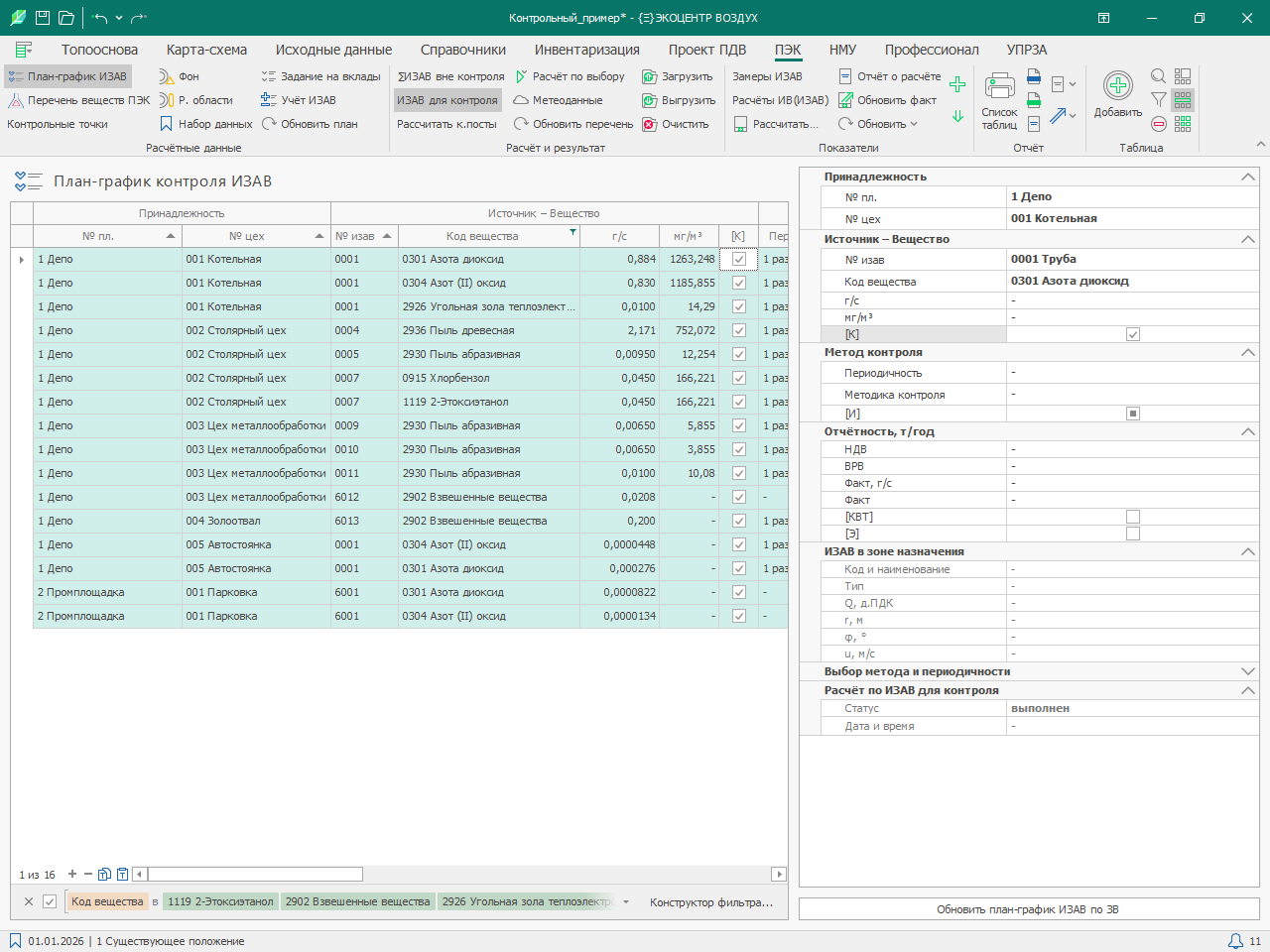The height and width of the screenshot is (952, 1270).
Task: Click the Загрузить ribbon icon
Action: coord(650,76)
